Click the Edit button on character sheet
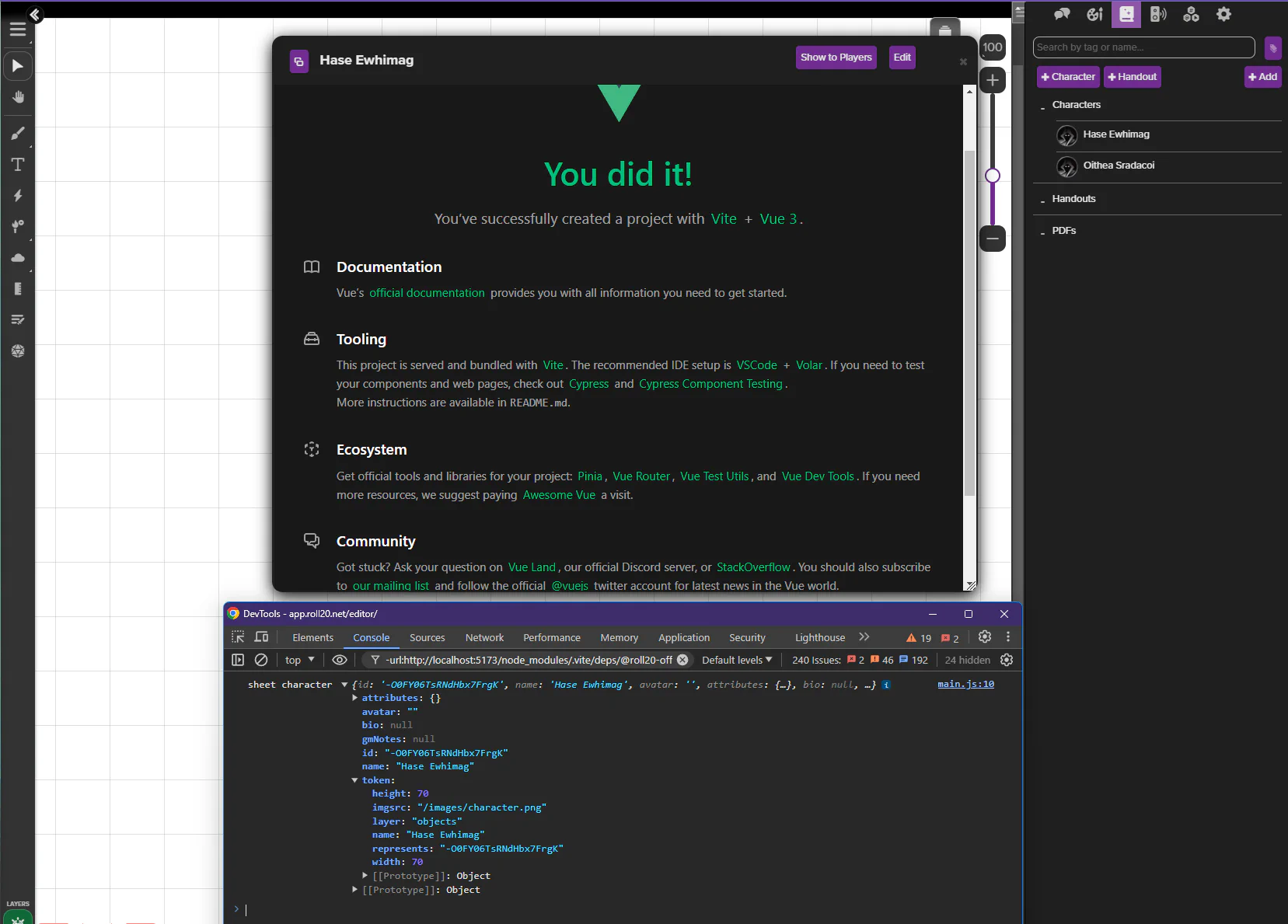The image size is (1288, 924). click(x=902, y=58)
